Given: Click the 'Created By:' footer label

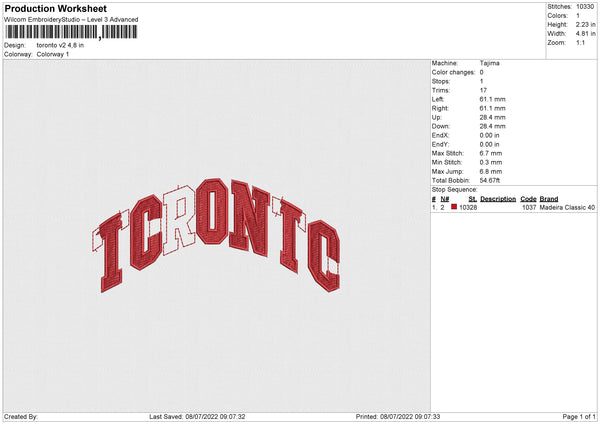Looking at the screenshot, I should (21, 416).
